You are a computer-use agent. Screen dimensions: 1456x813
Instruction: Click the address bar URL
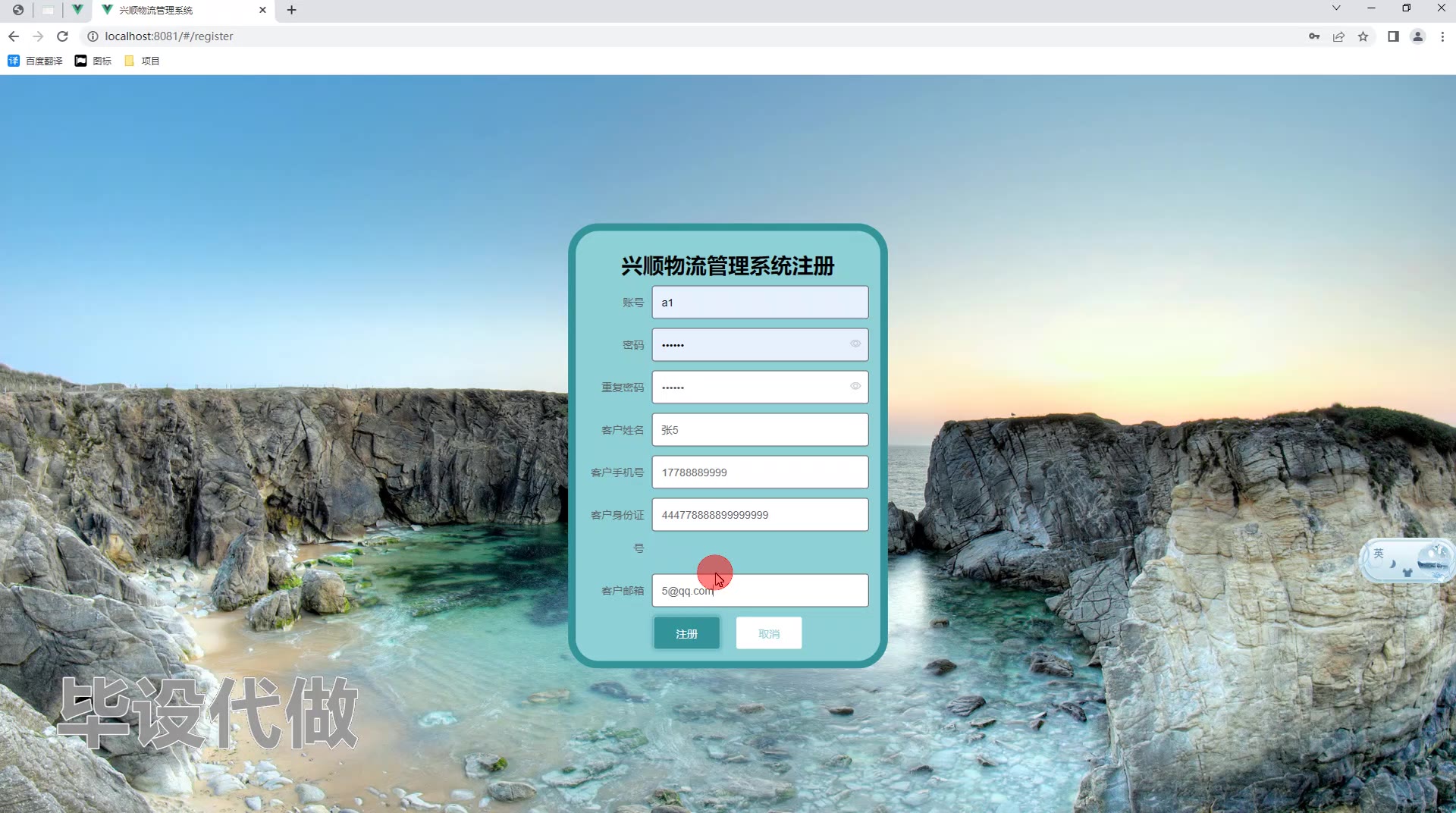[x=169, y=36]
